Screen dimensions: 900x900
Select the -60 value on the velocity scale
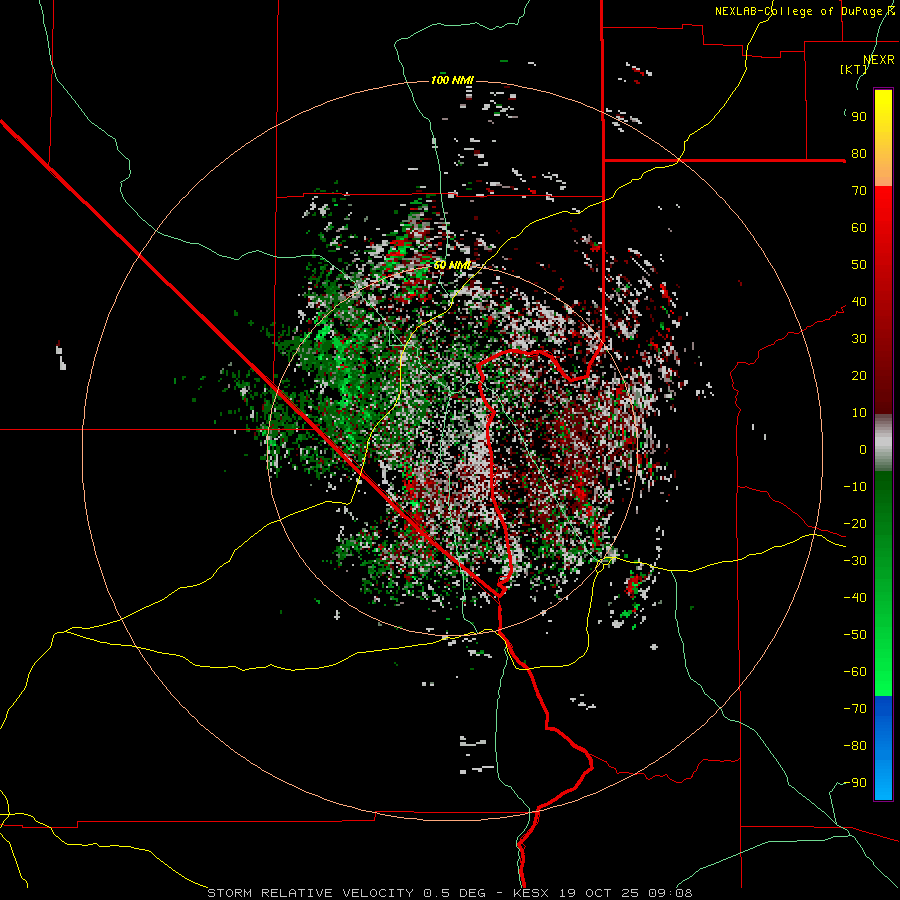click(855, 672)
